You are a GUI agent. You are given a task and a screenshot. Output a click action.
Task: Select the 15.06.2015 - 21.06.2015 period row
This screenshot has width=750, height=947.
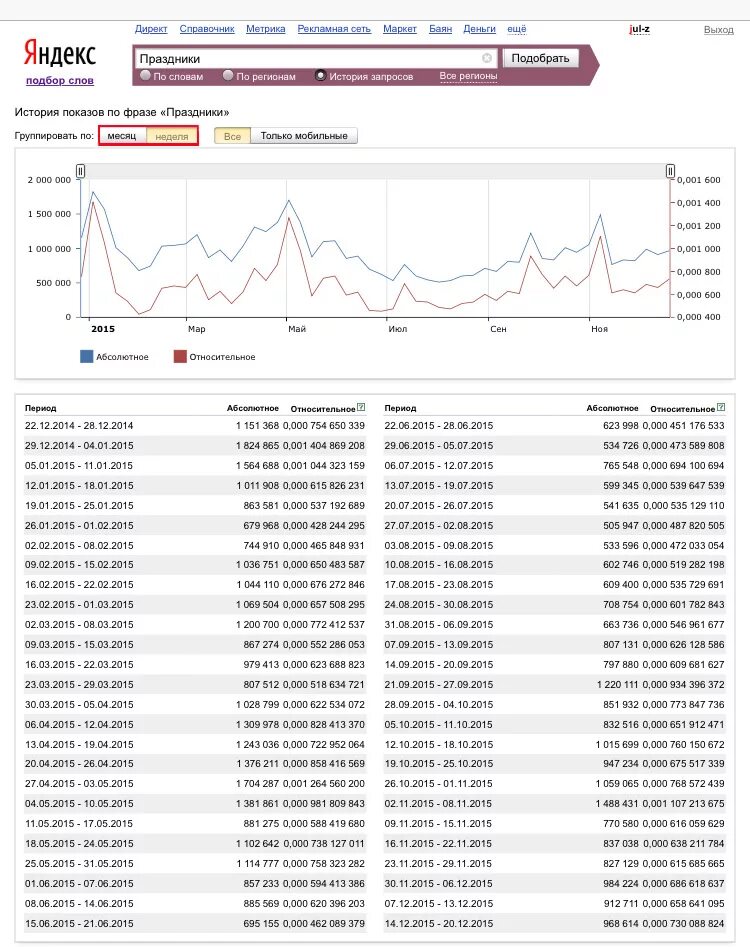click(x=194, y=923)
